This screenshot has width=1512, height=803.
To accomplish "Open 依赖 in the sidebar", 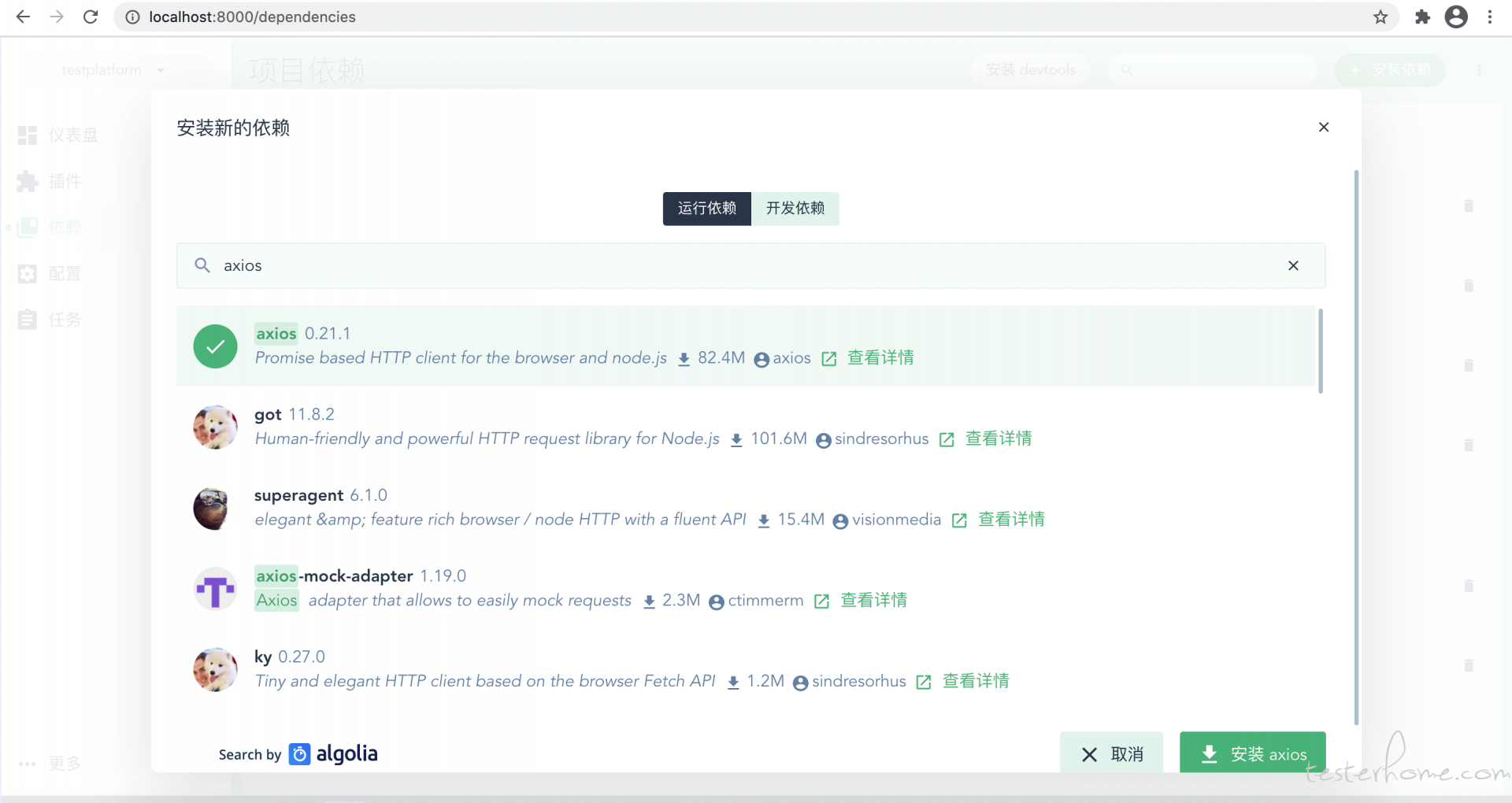I will click(x=50, y=228).
